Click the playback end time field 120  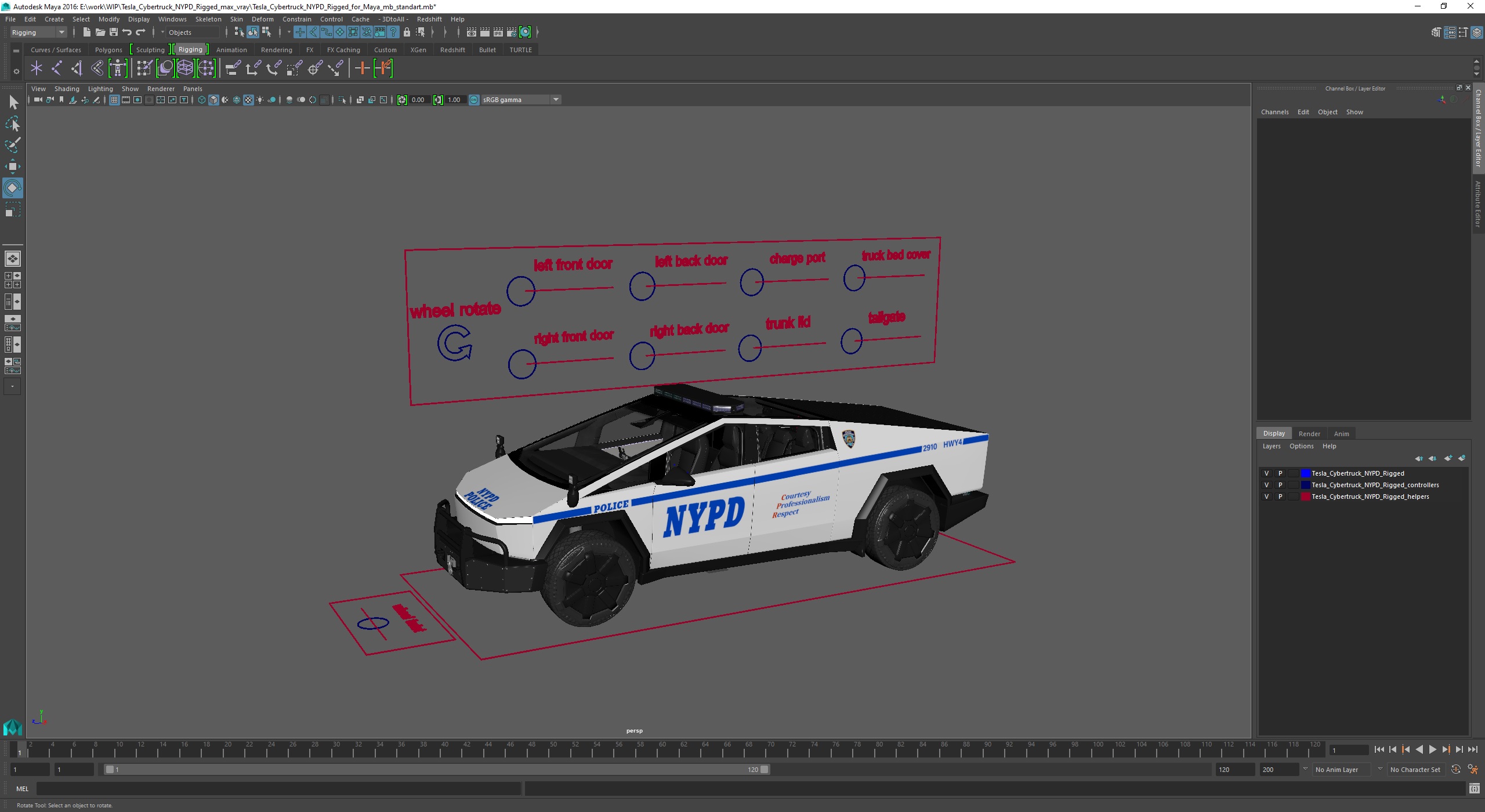[x=1236, y=770]
